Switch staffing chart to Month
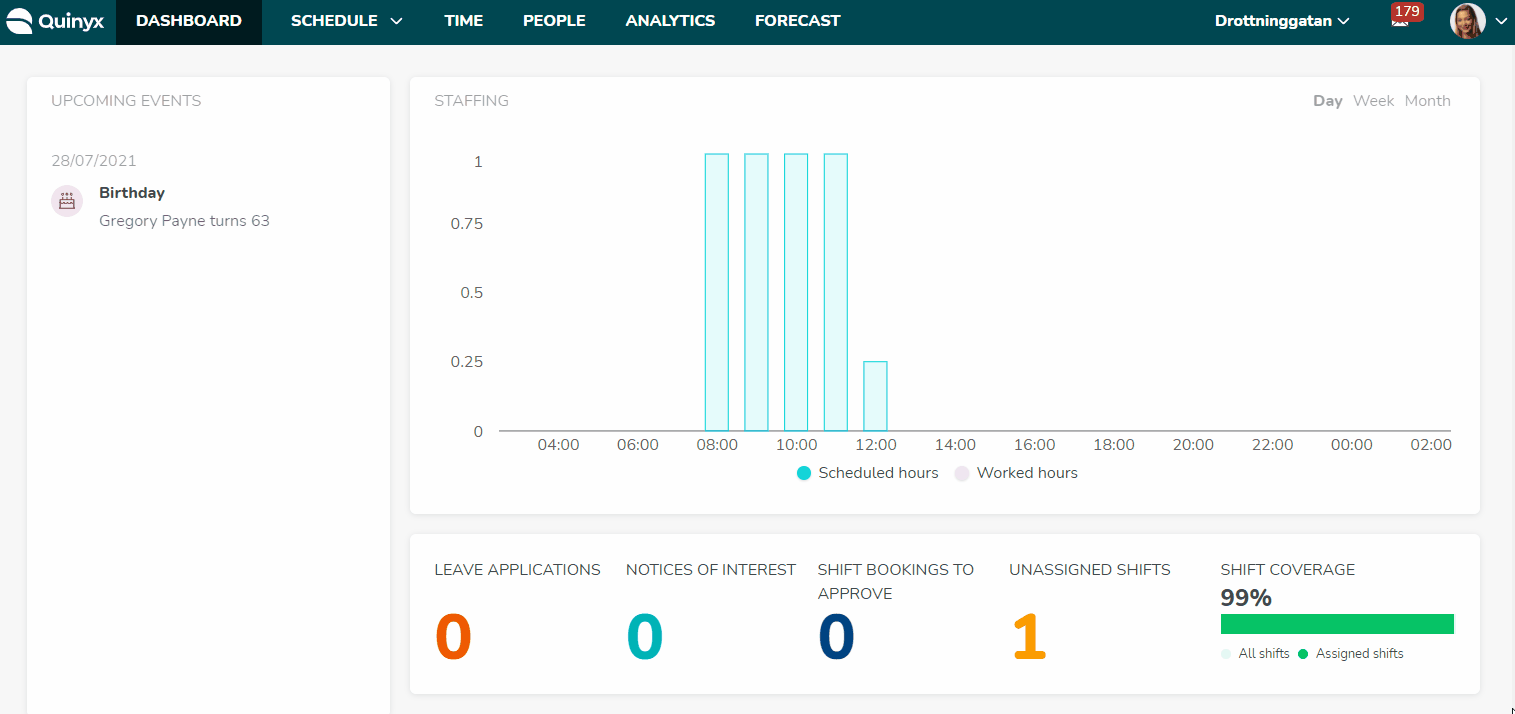The height and width of the screenshot is (714, 1515). click(x=1427, y=101)
